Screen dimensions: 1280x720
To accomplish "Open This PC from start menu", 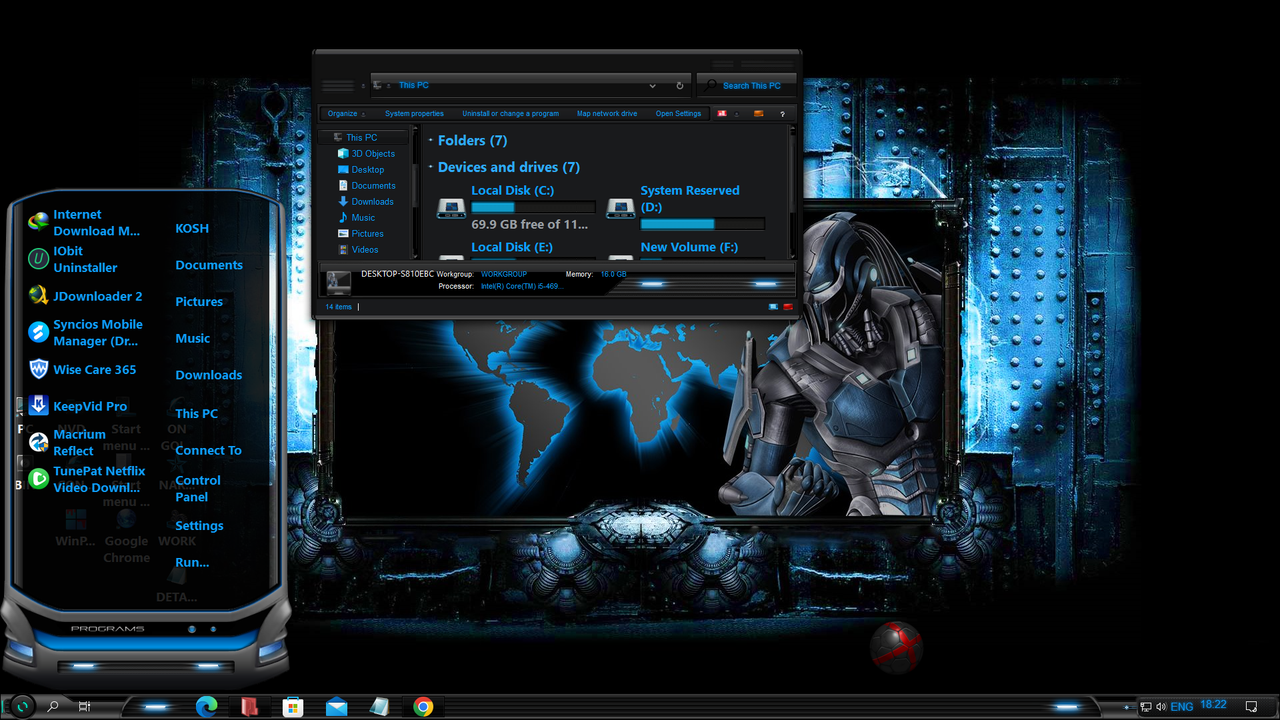I will (196, 413).
